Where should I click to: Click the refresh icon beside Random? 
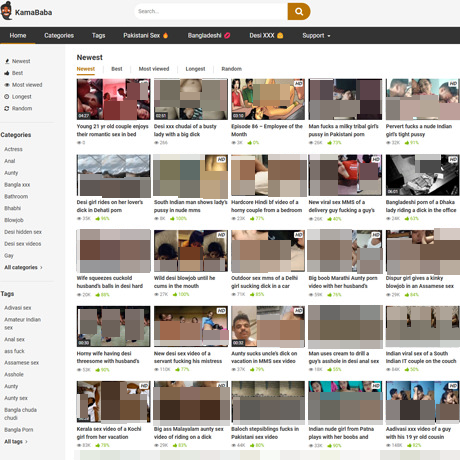point(7,108)
